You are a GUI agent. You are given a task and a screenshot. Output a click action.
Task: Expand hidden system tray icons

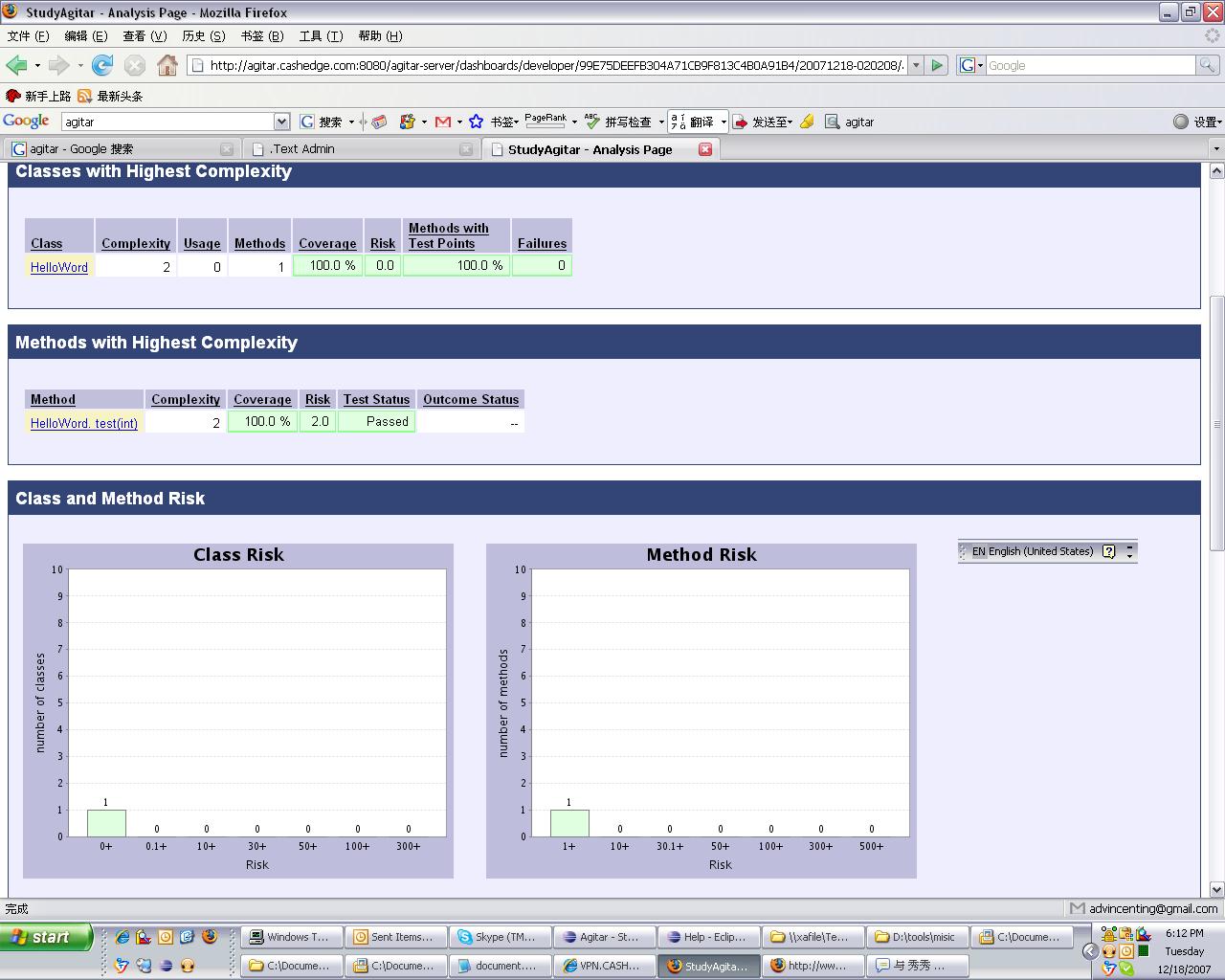(x=1090, y=950)
